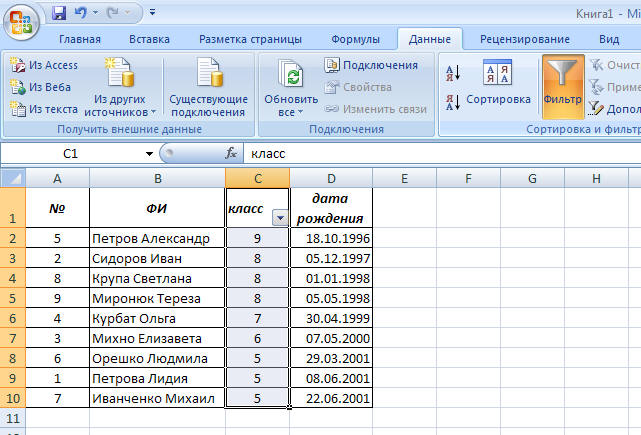641x435 pixels.
Task: Sort descending with the Я-А arrow icon
Action: [452, 102]
